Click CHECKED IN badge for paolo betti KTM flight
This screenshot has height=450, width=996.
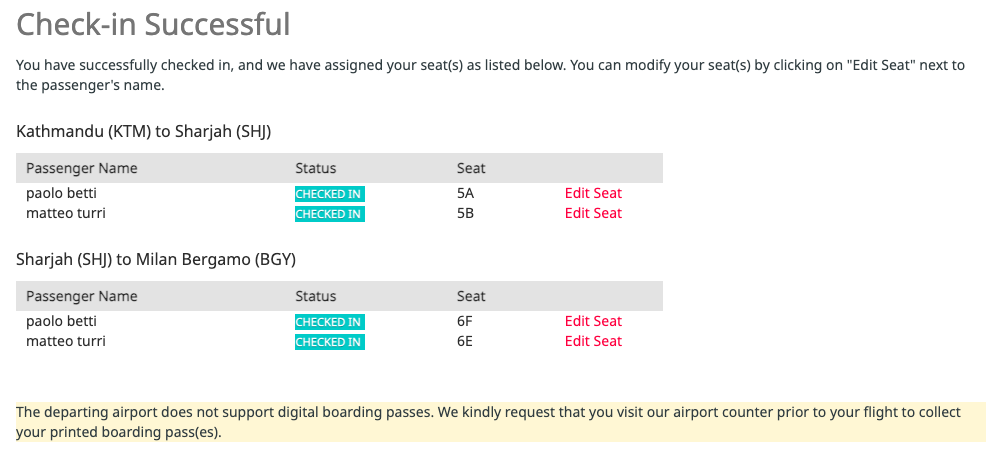pyautogui.click(x=330, y=194)
